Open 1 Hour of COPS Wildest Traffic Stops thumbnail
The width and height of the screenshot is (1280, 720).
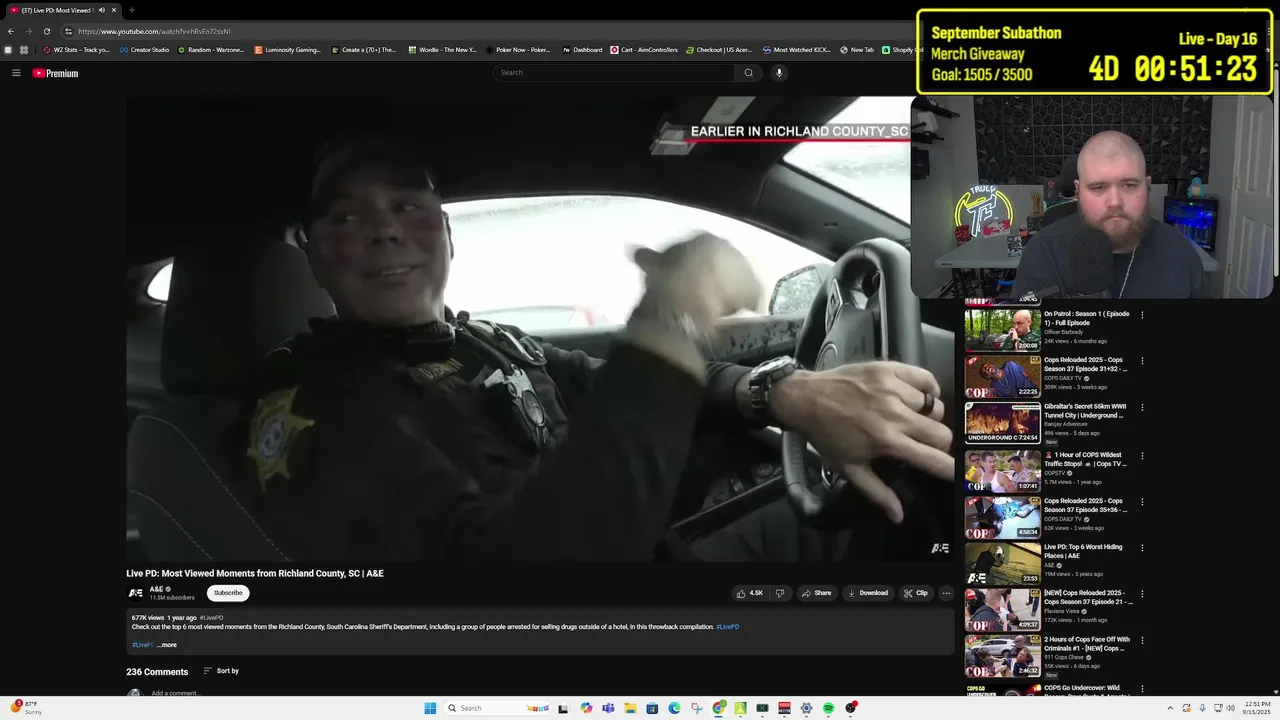1002,471
